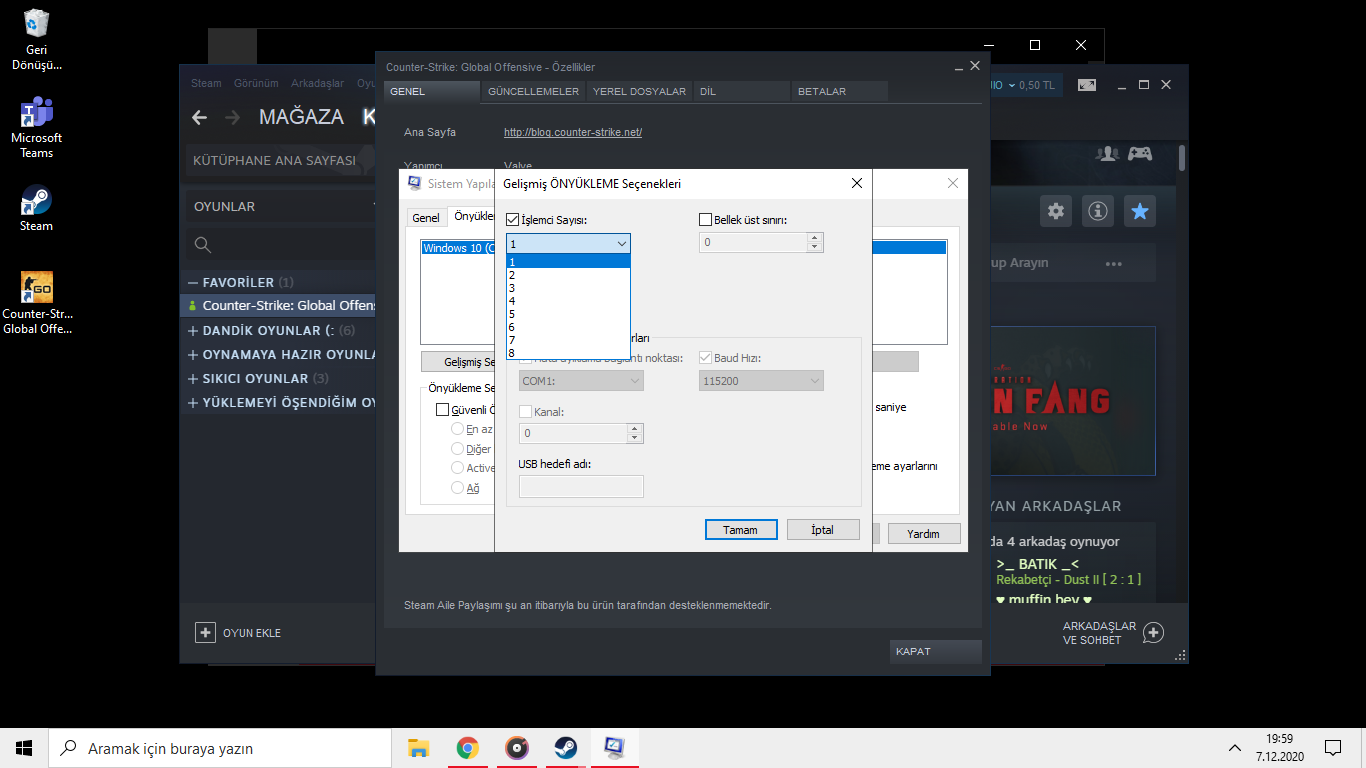Select the Steam desktop shortcut
Screen dimensions: 1366x768
tap(36, 209)
